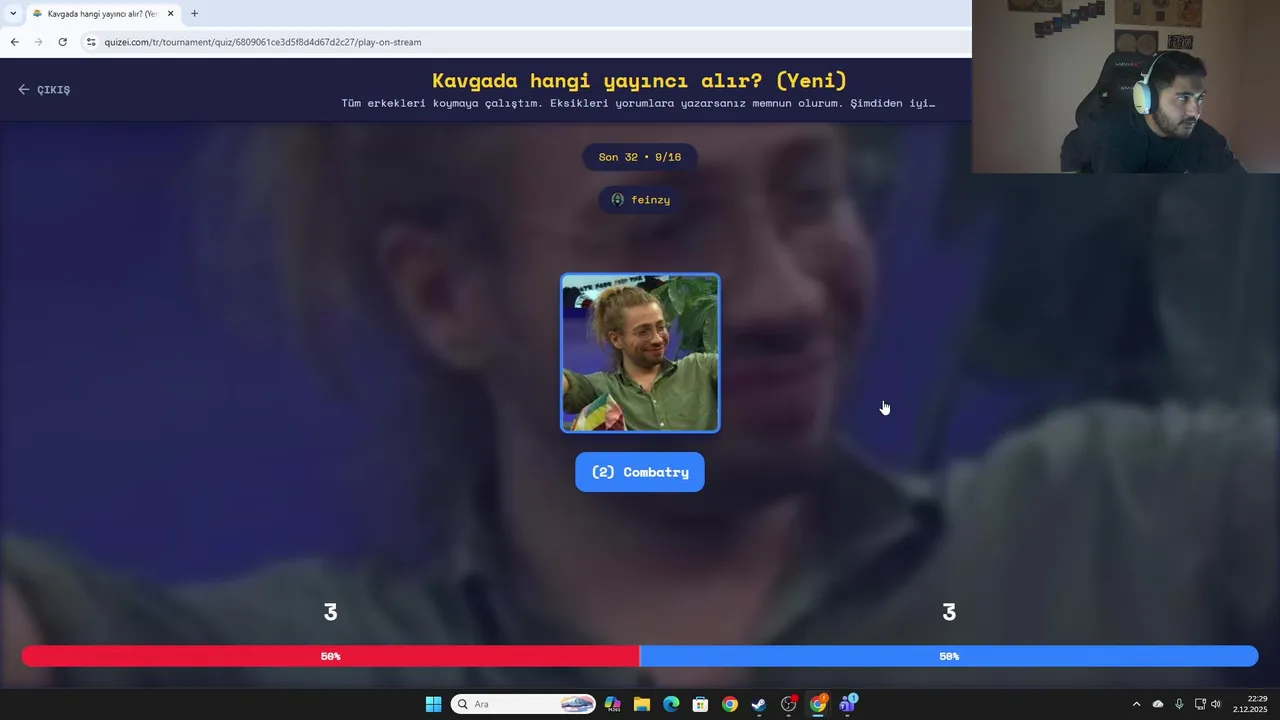
Task: Select the Combatry contestant photo
Action: [x=640, y=353]
